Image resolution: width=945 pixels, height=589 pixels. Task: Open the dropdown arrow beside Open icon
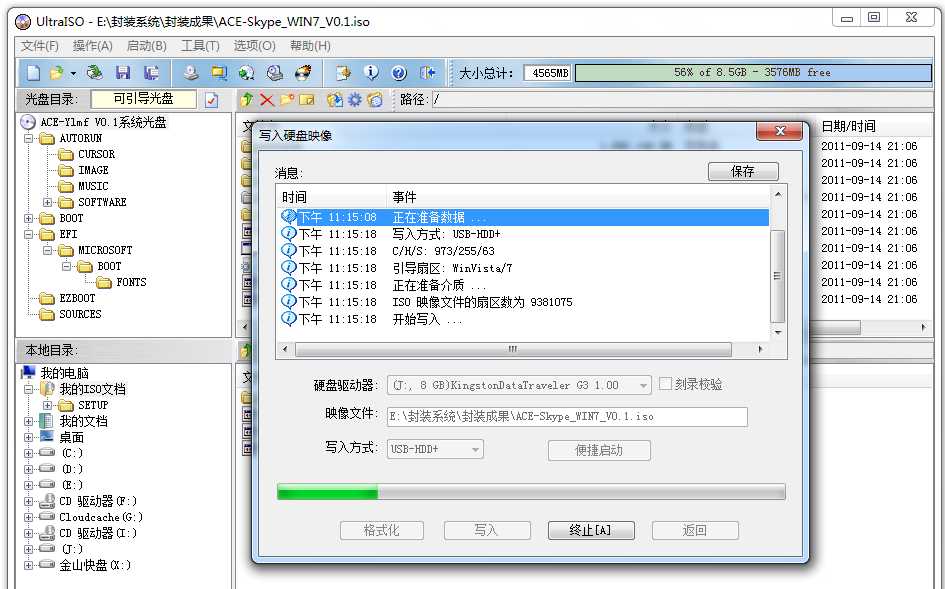tap(73, 74)
